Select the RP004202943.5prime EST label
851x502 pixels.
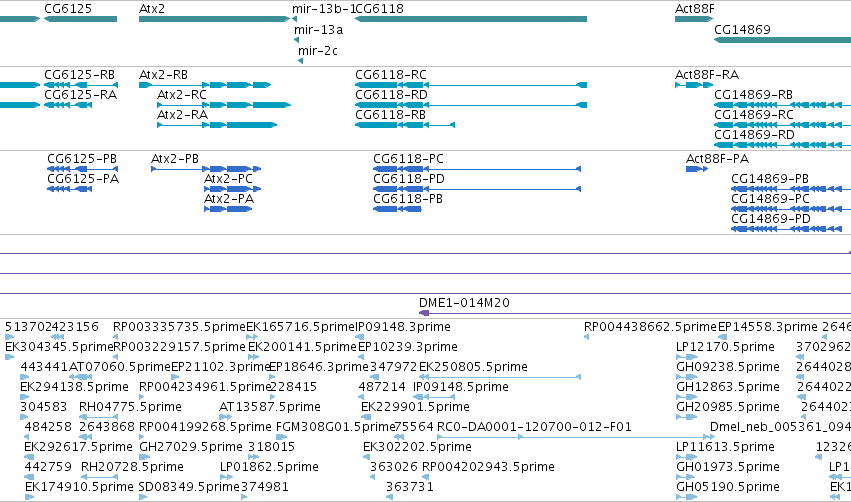pos(488,467)
